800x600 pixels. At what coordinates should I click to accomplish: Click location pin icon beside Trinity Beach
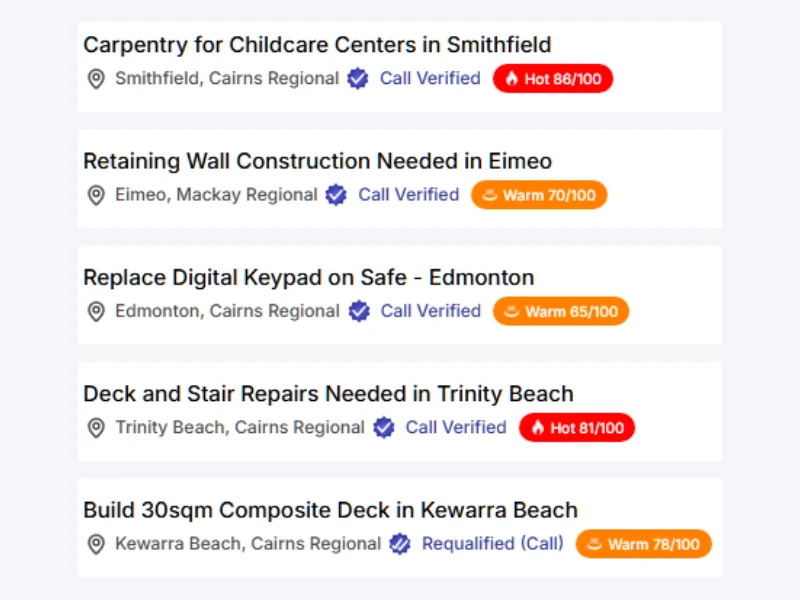tap(96, 428)
